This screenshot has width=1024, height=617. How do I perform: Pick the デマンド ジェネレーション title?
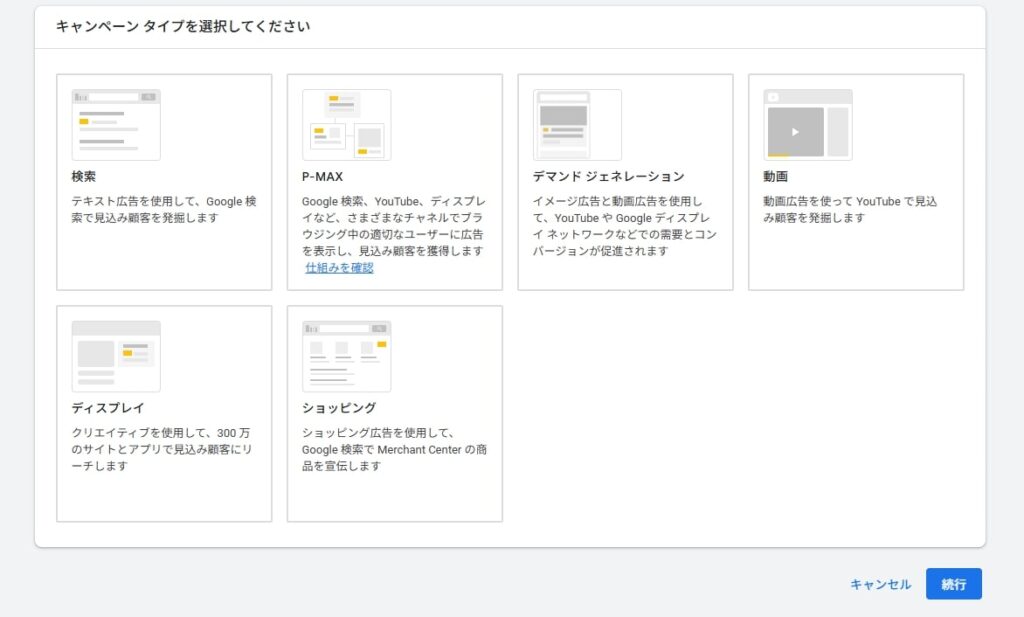tap(608, 177)
